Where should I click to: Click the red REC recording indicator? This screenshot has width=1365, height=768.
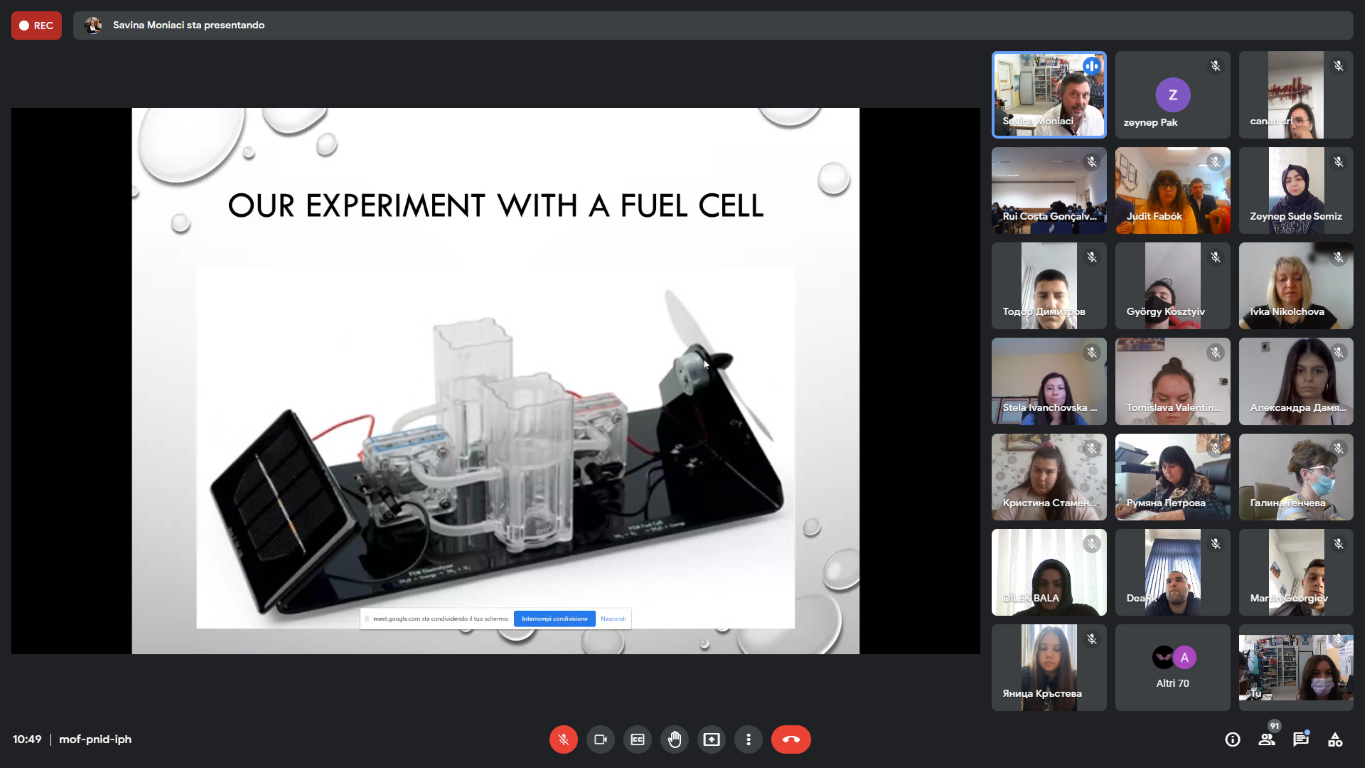pos(36,25)
